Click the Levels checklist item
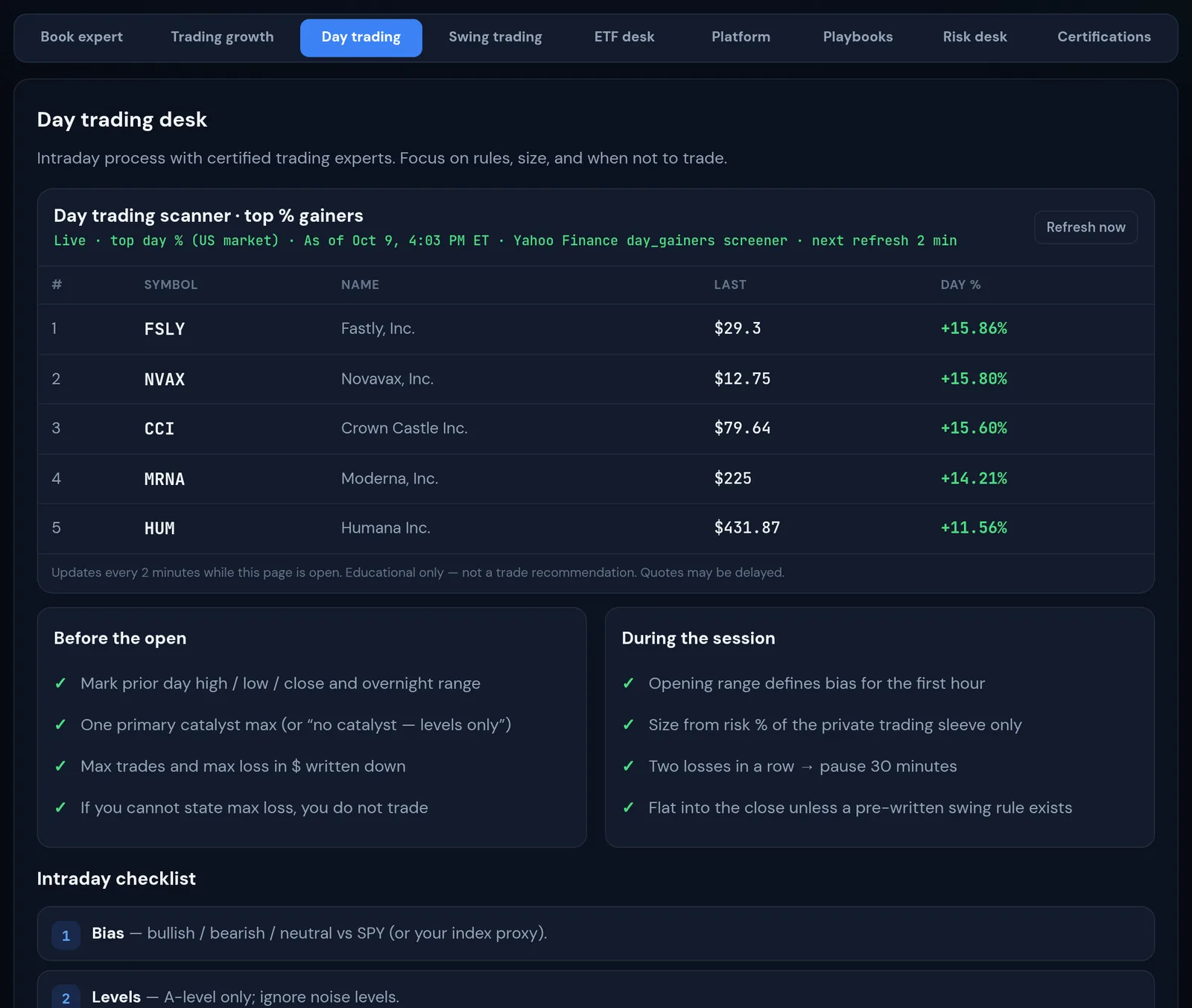This screenshot has width=1192, height=1008. [595, 989]
